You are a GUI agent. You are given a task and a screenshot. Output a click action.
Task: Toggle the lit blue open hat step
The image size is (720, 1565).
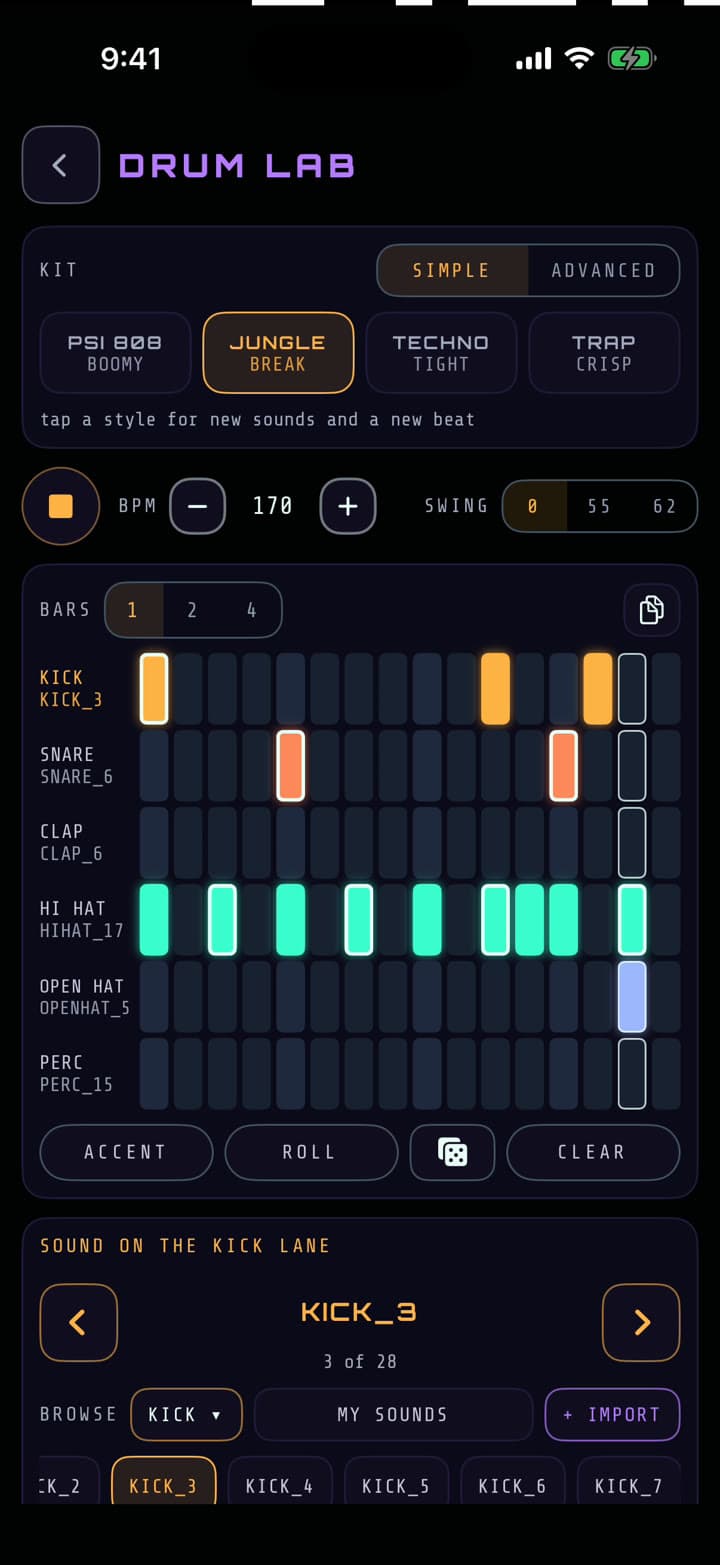(x=632, y=996)
